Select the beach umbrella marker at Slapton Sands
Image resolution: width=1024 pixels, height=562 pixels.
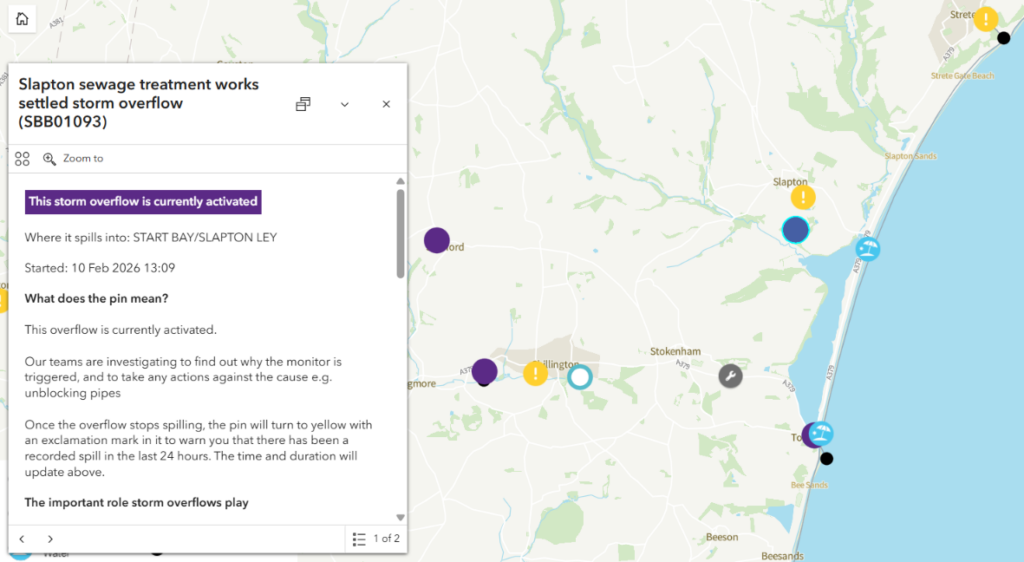(868, 250)
